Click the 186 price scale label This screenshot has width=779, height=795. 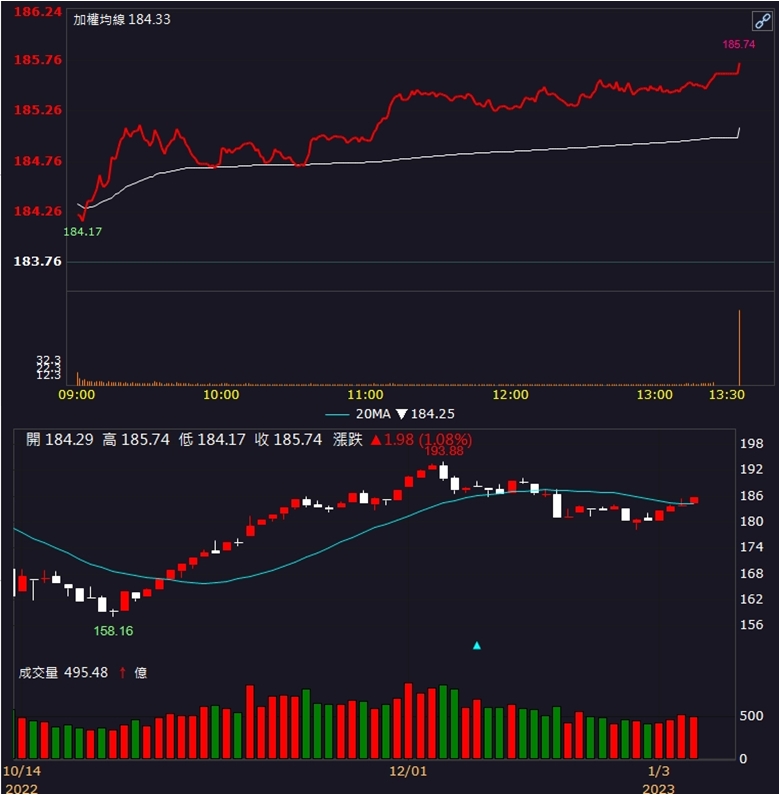coord(752,496)
